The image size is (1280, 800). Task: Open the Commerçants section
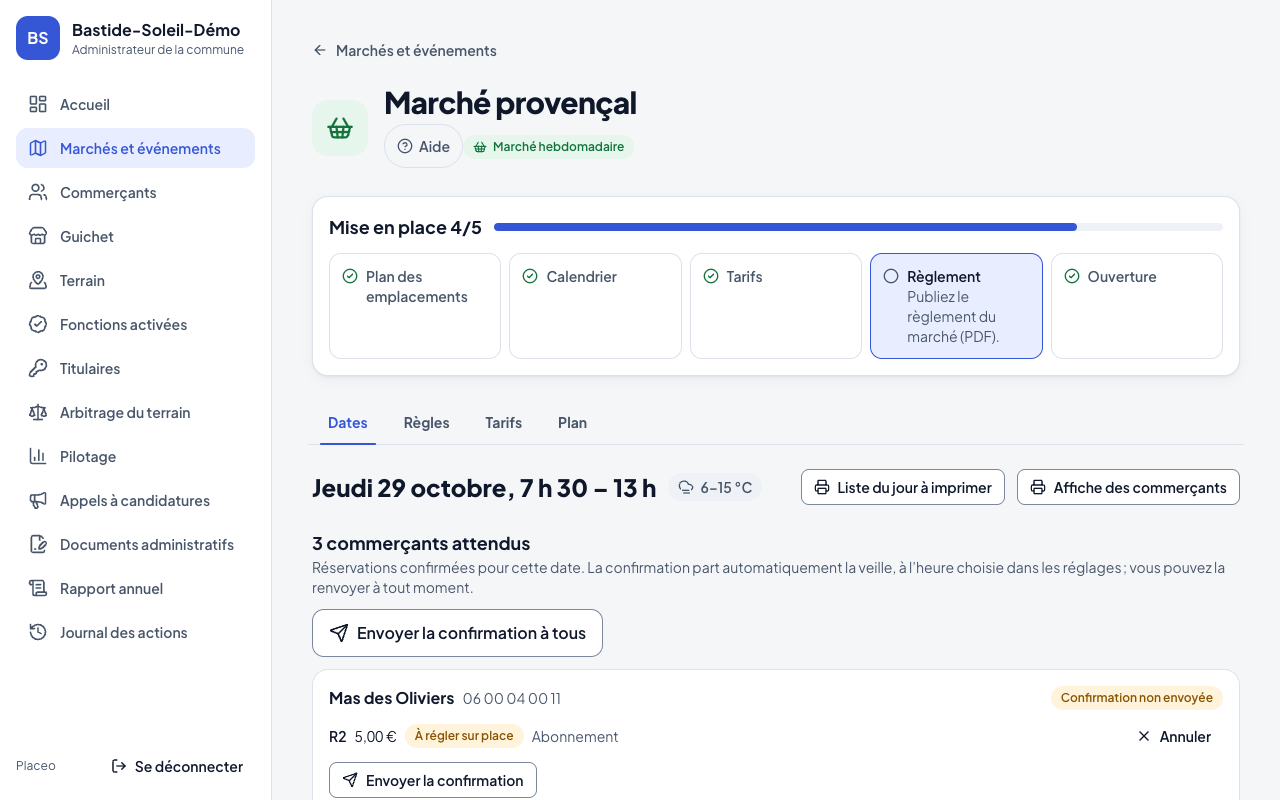coord(135,192)
